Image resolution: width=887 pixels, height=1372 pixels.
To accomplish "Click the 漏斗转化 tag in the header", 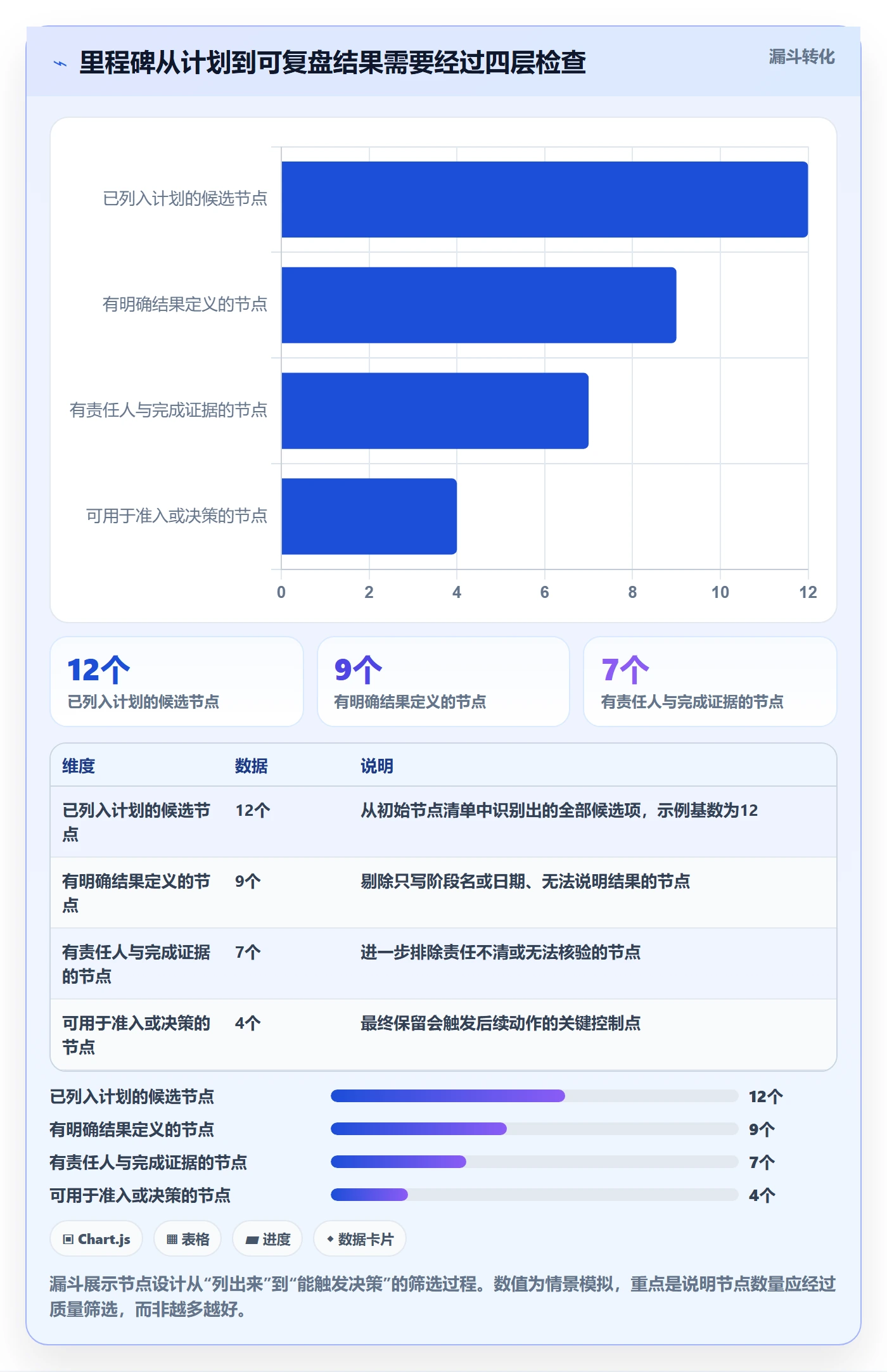I will pos(801,57).
